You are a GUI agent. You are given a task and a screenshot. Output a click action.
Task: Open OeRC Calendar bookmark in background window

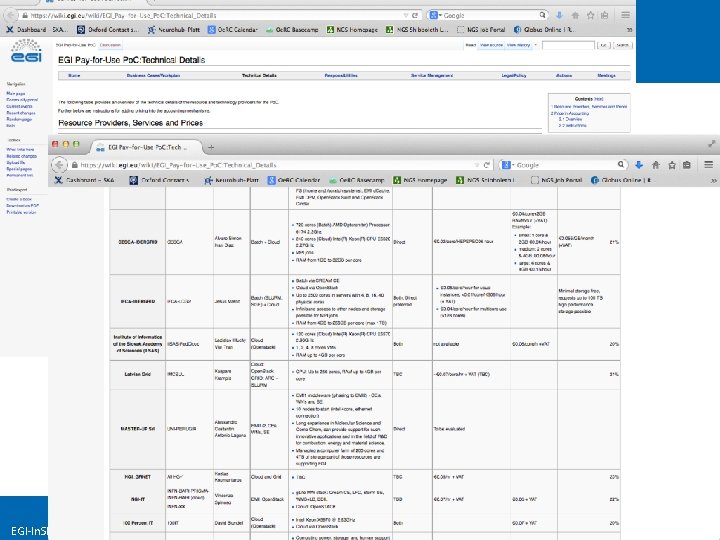point(233,30)
